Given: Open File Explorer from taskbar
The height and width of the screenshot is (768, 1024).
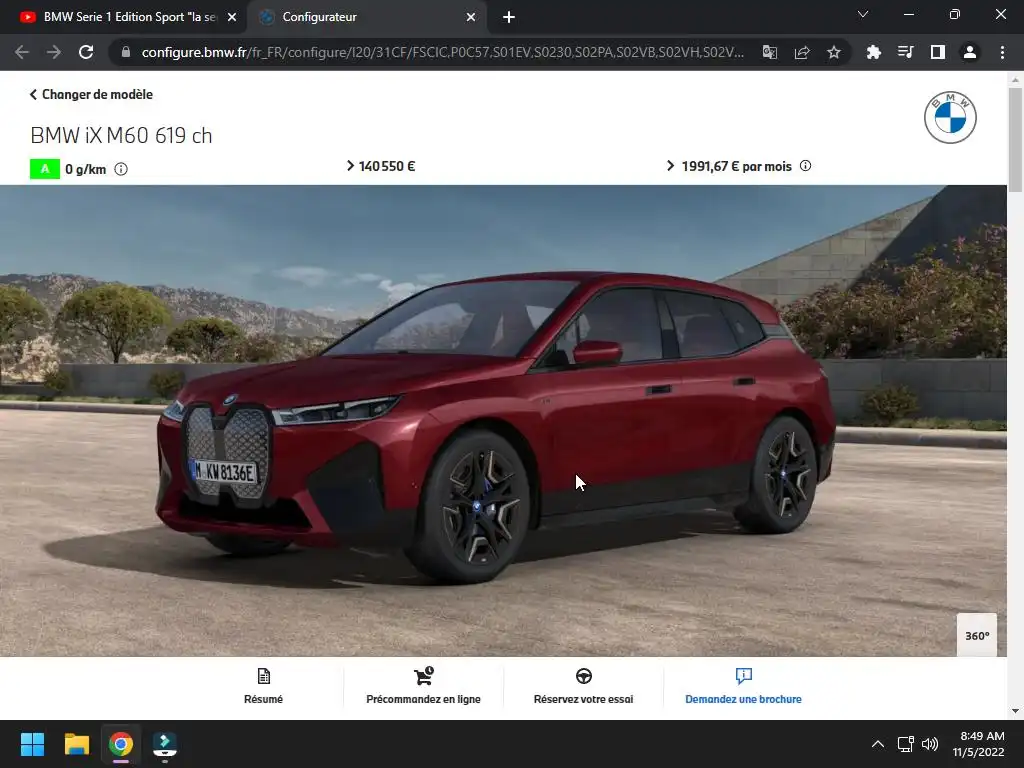Looking at the screenshot, I should pos(76,744).
